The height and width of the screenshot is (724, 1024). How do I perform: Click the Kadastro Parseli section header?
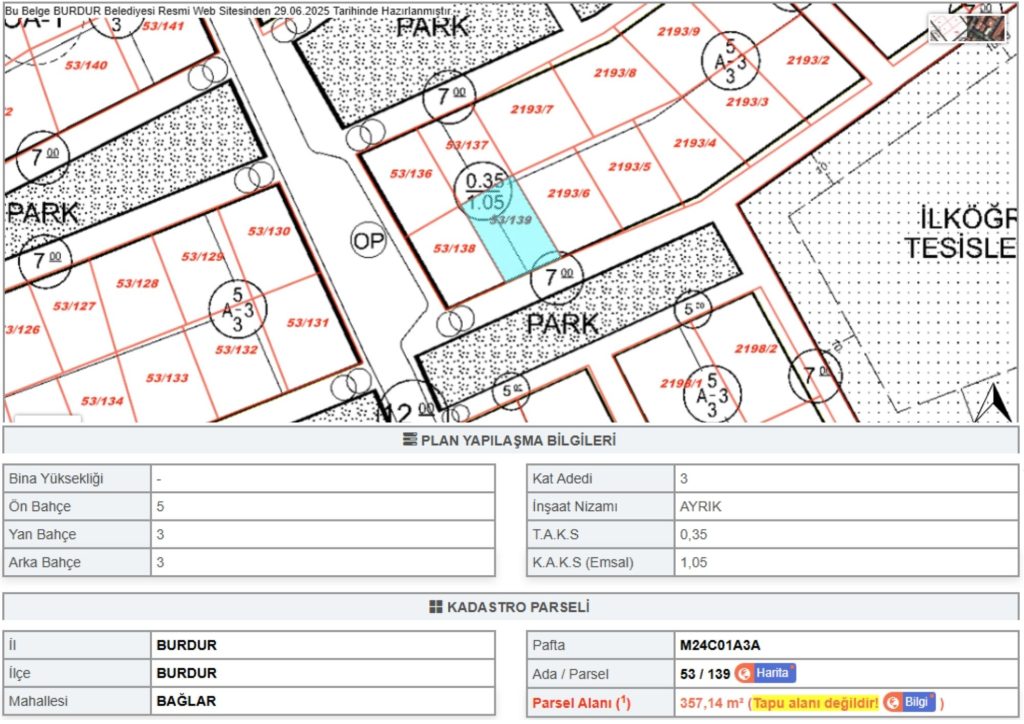(x=511, y=607)
